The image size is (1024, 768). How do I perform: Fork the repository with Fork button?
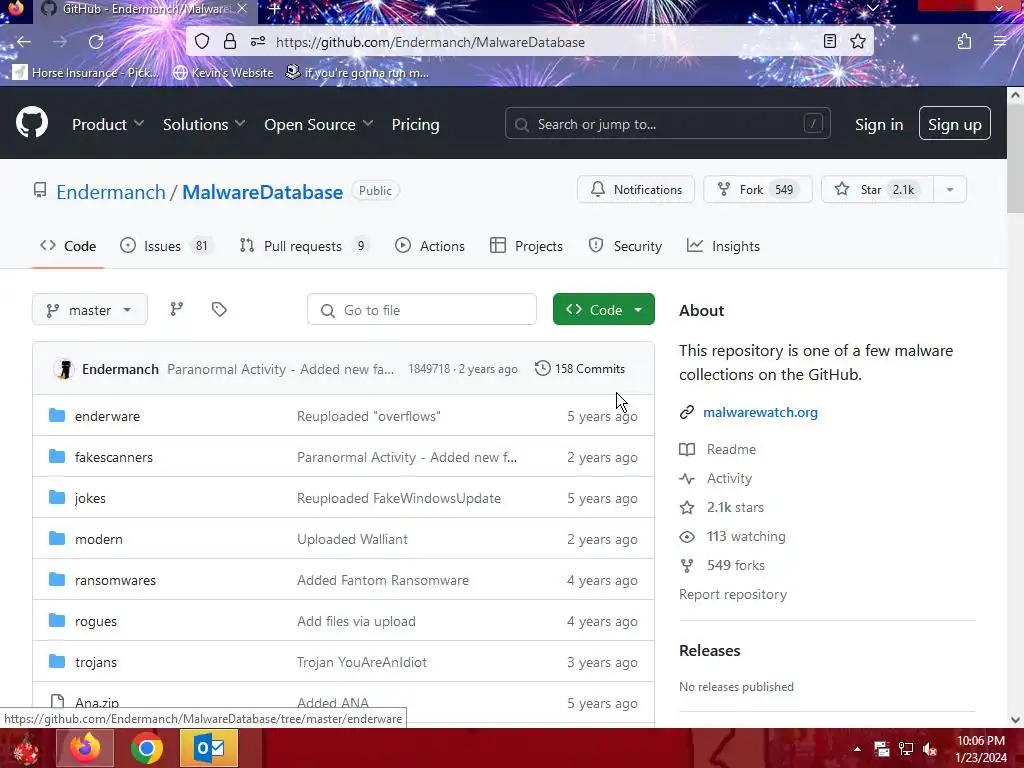[x=758, y=189]
